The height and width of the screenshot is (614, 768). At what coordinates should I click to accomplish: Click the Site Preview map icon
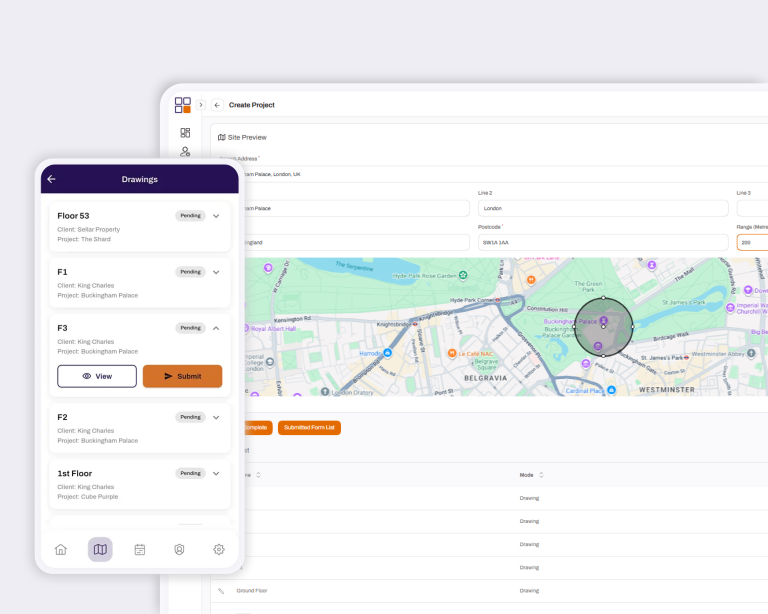coord(221,138)
